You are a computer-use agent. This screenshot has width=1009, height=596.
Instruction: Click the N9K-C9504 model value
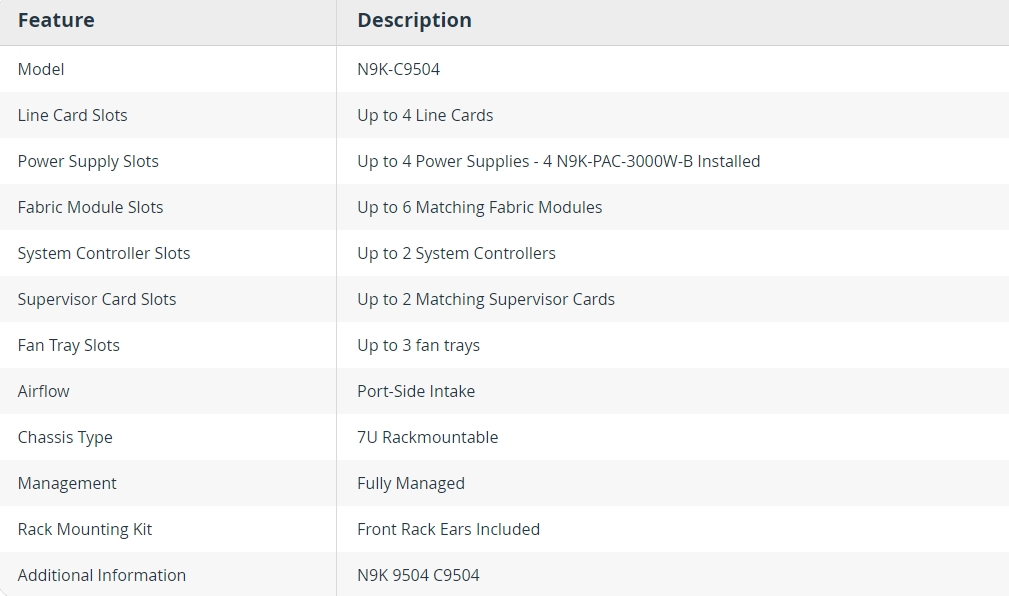(398, 69)
